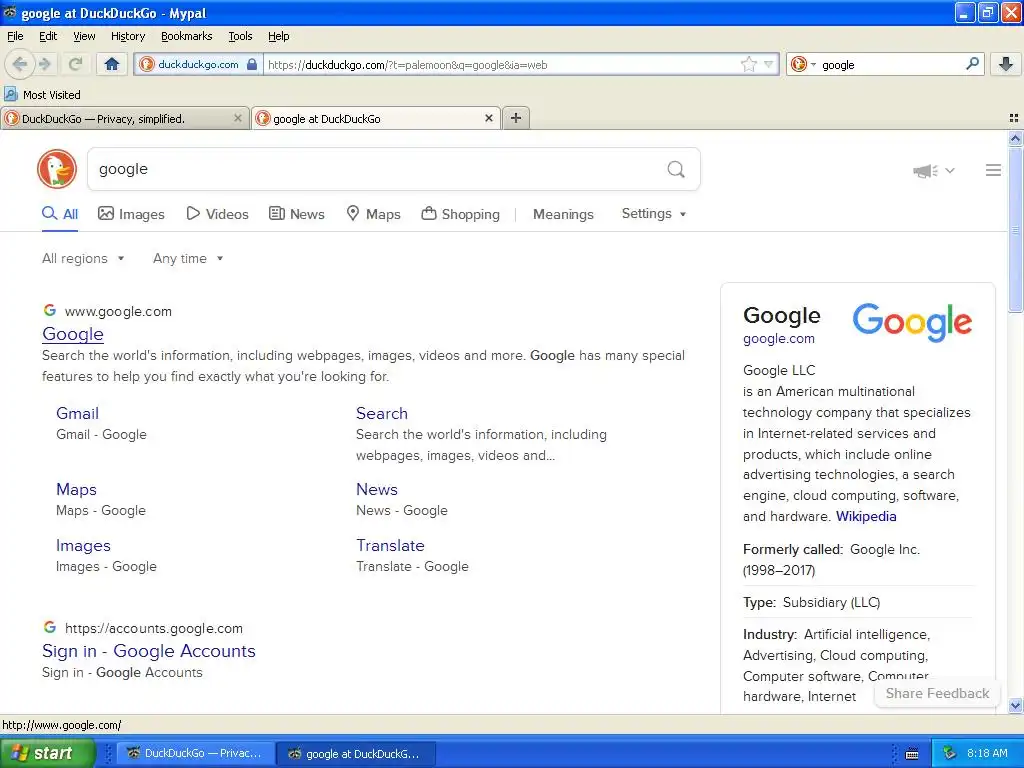Click the DuckDuckGo duck logo
The height and width of the screenshot is (768, 1024).
pyautogui.click(x=57, y=169)
